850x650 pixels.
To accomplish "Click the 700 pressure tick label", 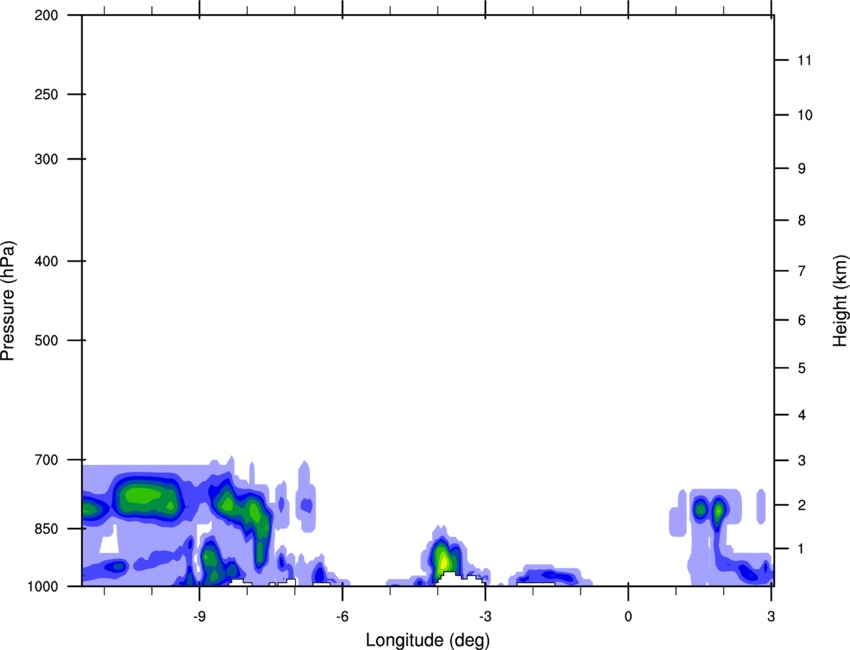I will coord(46,459).
